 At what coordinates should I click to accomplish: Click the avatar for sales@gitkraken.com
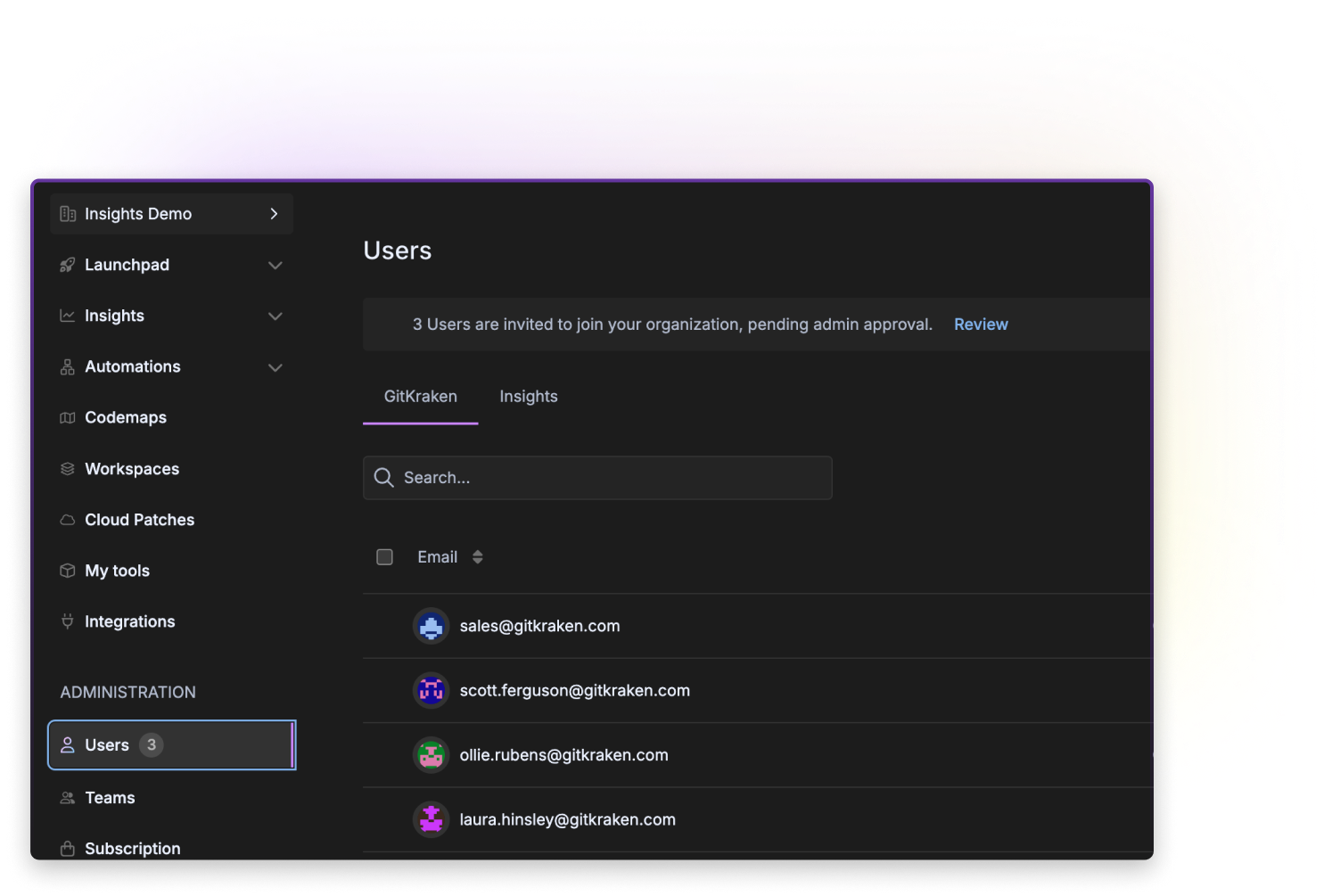tap(432, 626)
